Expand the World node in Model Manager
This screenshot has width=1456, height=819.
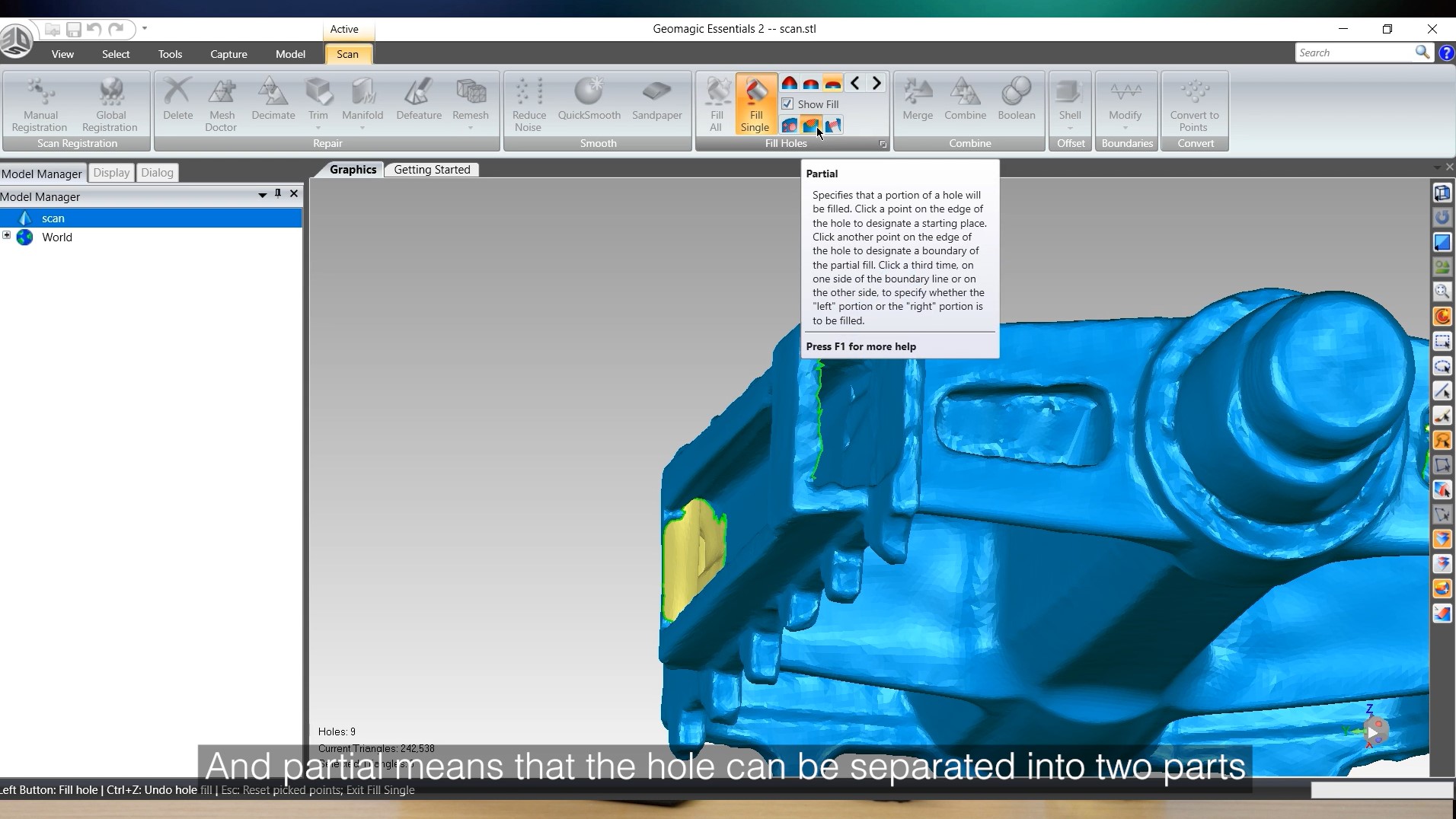[8, 237]
